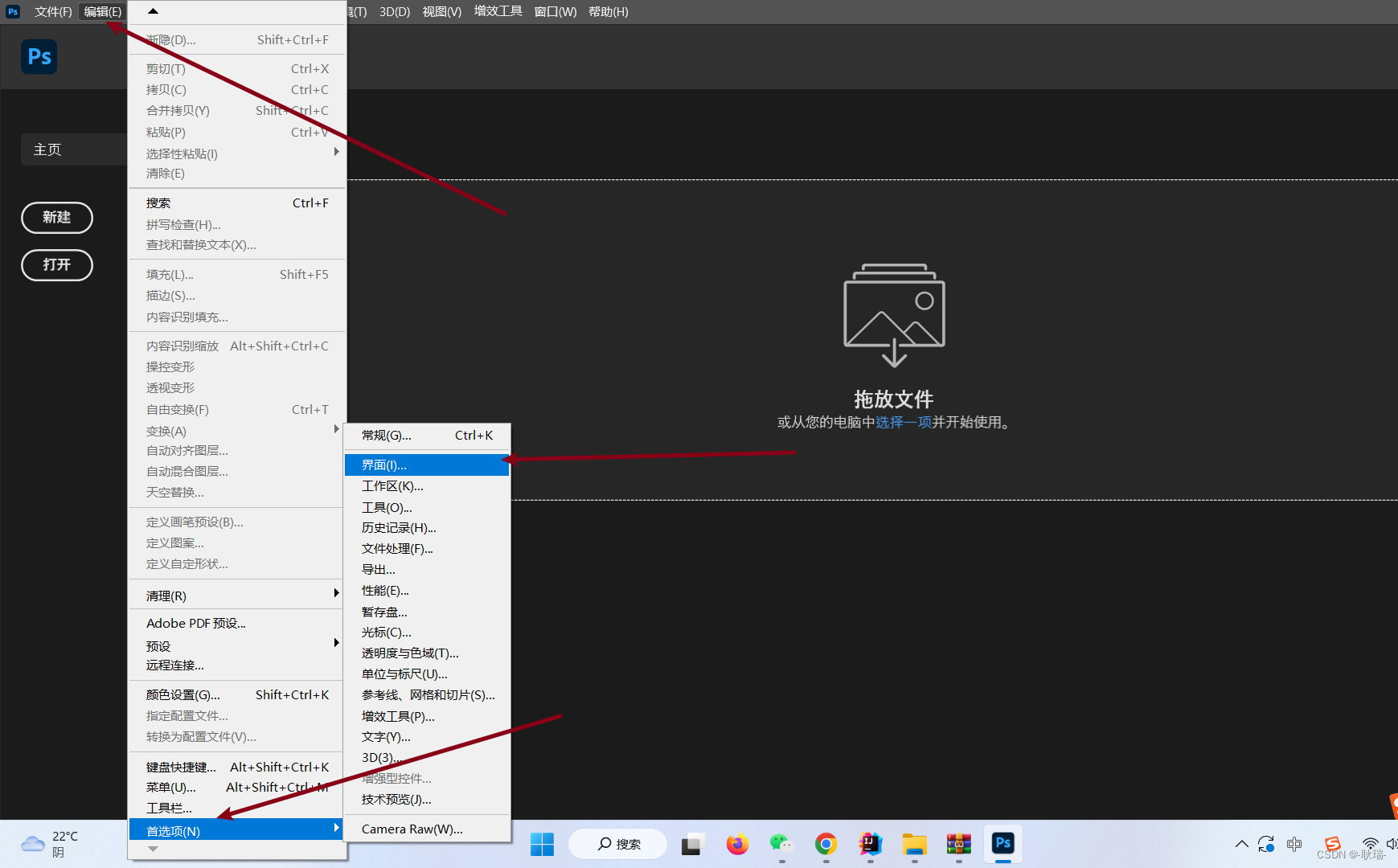Select 菜单(U)... menu item

point(237,787)
